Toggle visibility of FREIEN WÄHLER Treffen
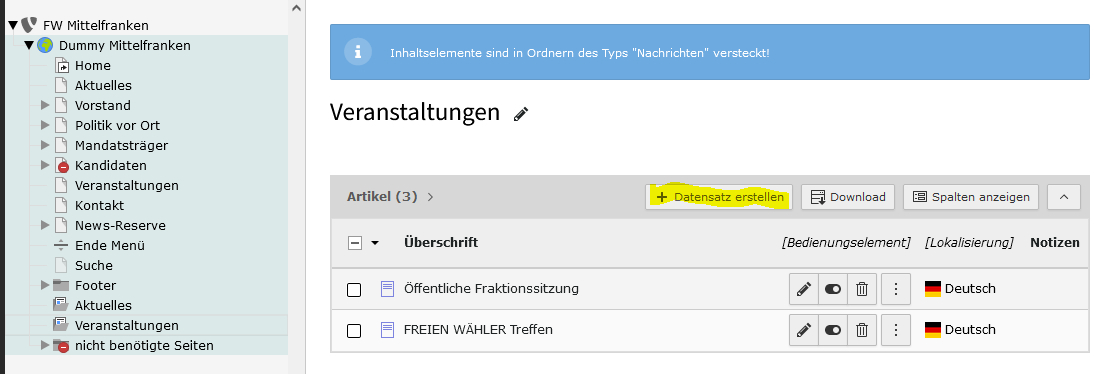Screen dimensions: 1098x374 coord(833,330)
